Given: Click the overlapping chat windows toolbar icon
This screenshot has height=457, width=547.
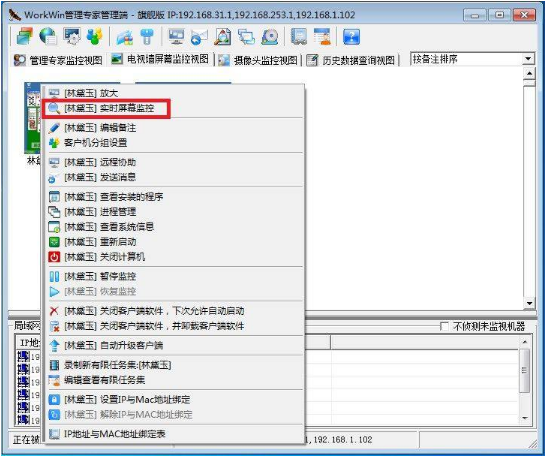Looking at the screenshot, I should [x=246, y=37].
